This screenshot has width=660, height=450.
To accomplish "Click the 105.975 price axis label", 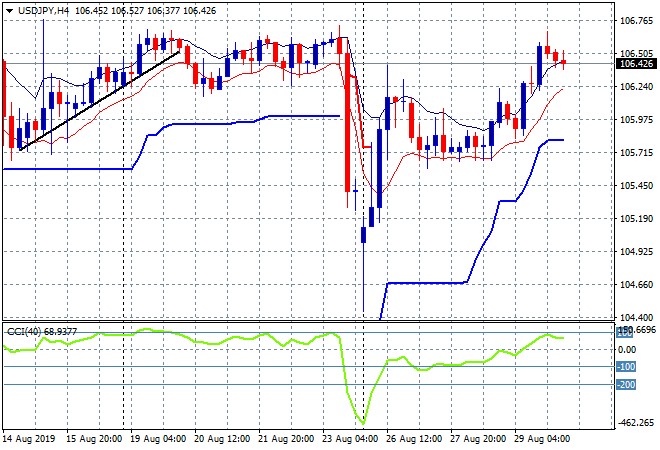I will click(636, 120).
